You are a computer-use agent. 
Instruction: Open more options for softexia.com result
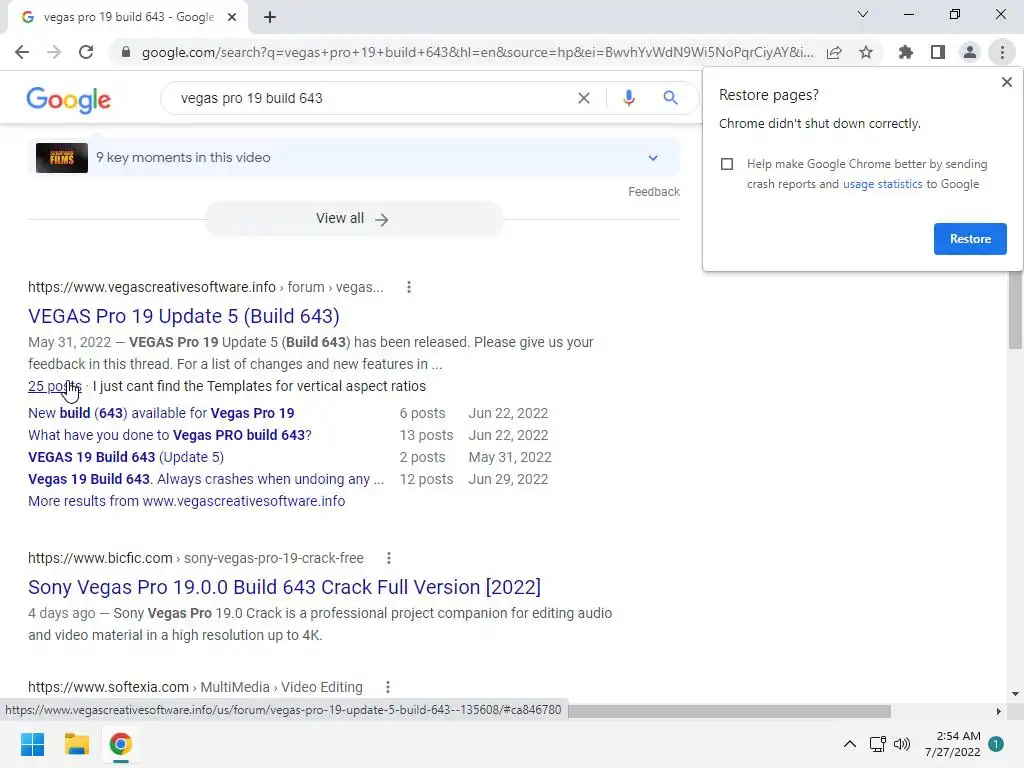point(388,687)
